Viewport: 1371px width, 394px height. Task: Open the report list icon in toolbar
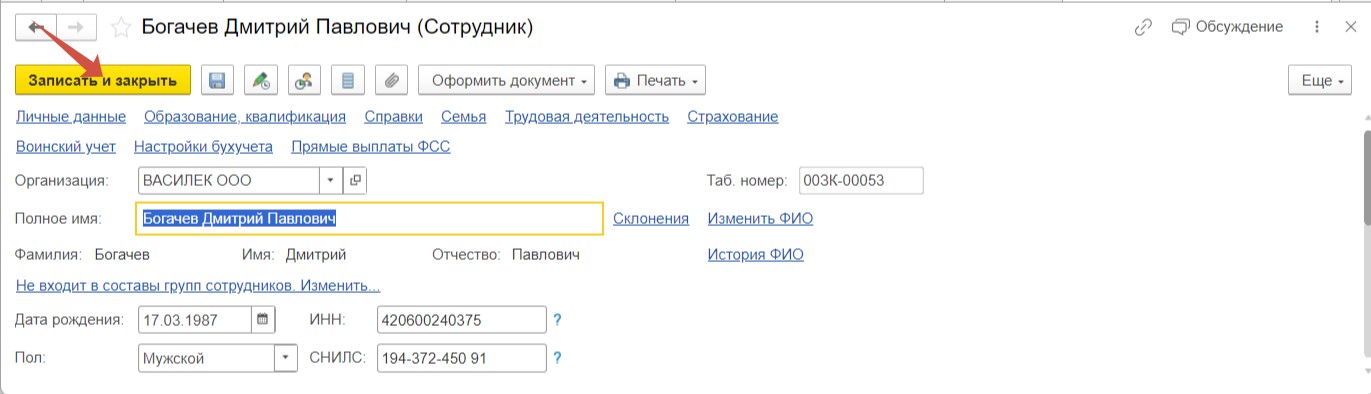(348, 80)
